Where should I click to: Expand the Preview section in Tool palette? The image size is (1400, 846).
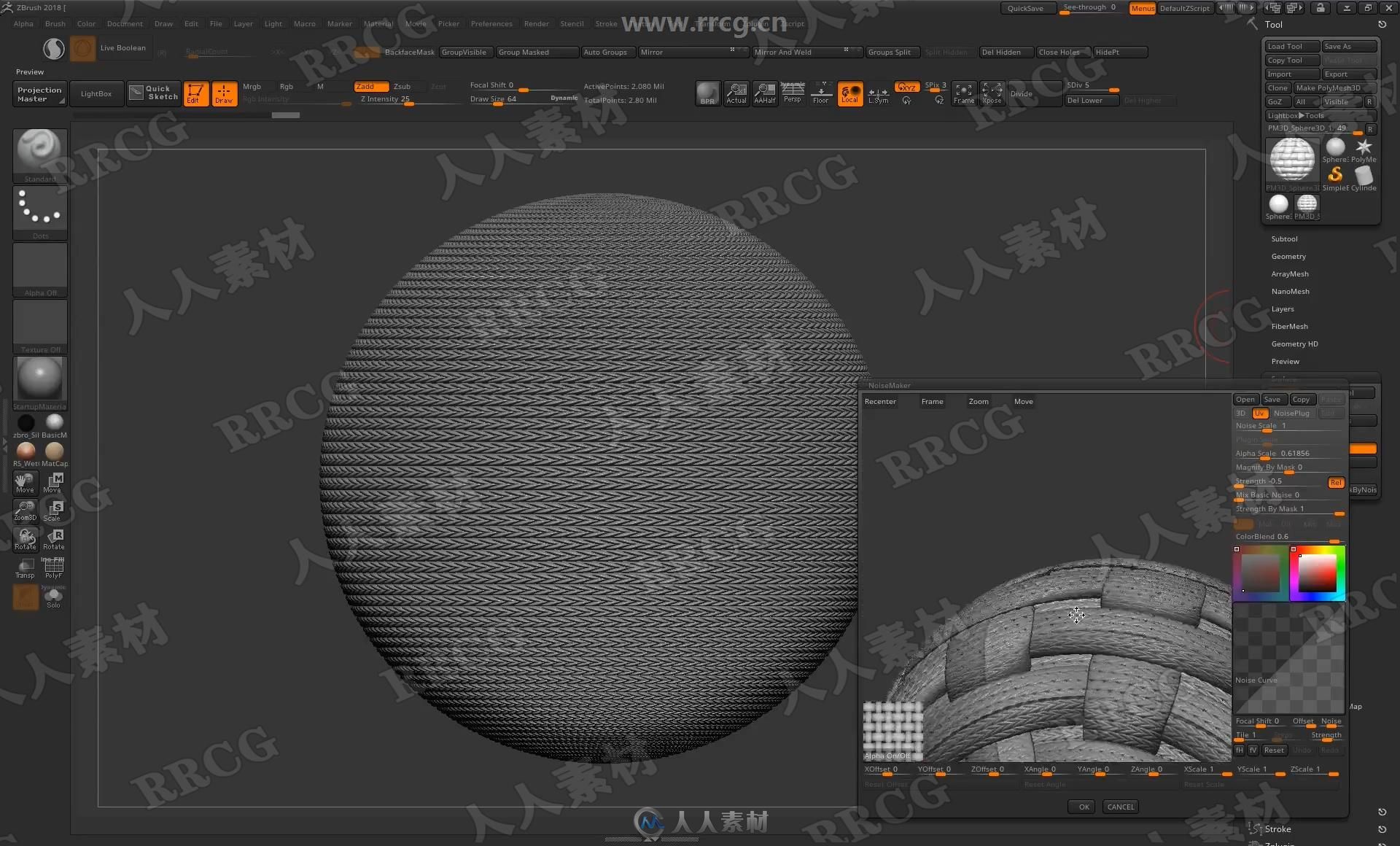(1285, 361)
